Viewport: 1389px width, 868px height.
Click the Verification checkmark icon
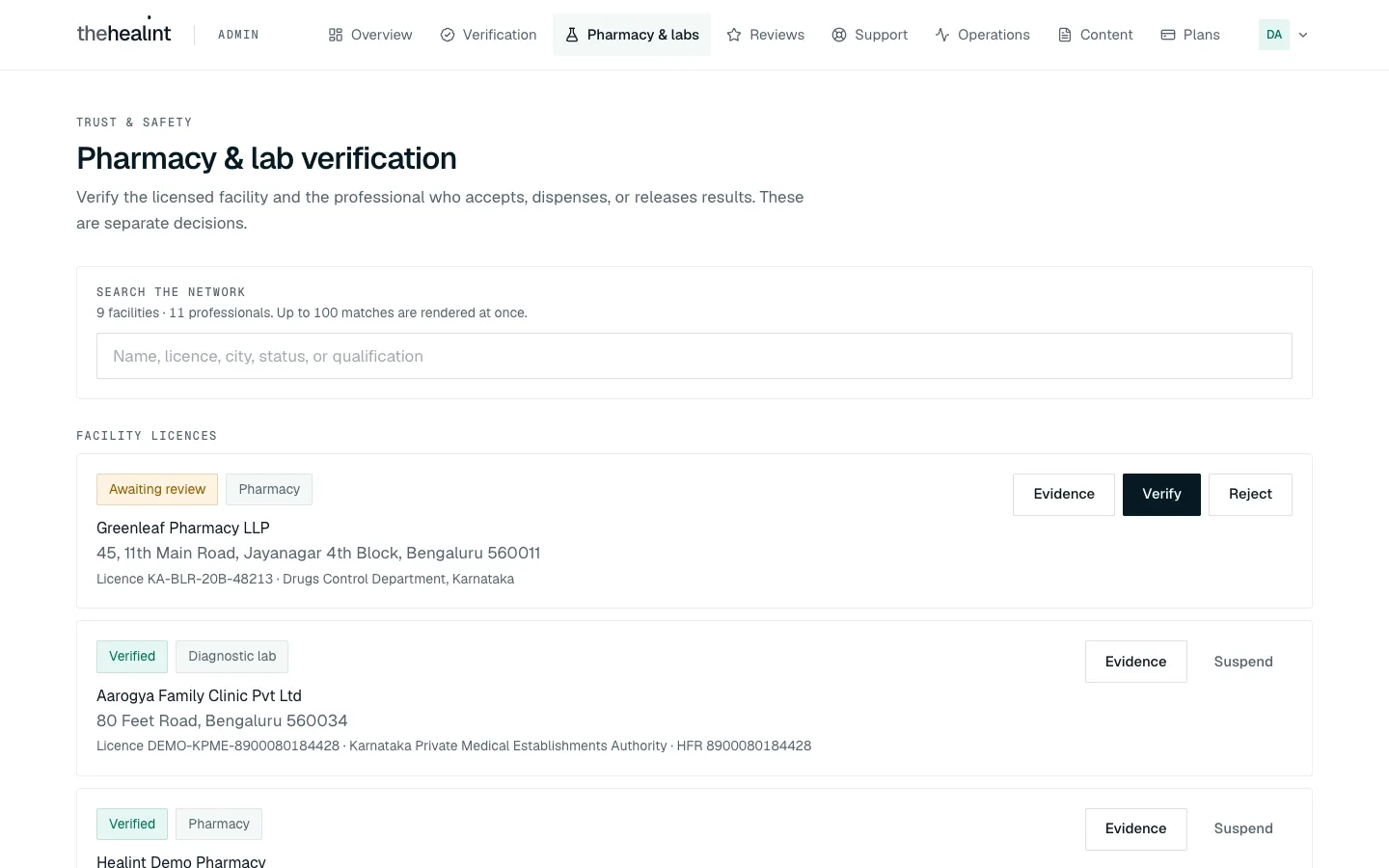point(448,35)
